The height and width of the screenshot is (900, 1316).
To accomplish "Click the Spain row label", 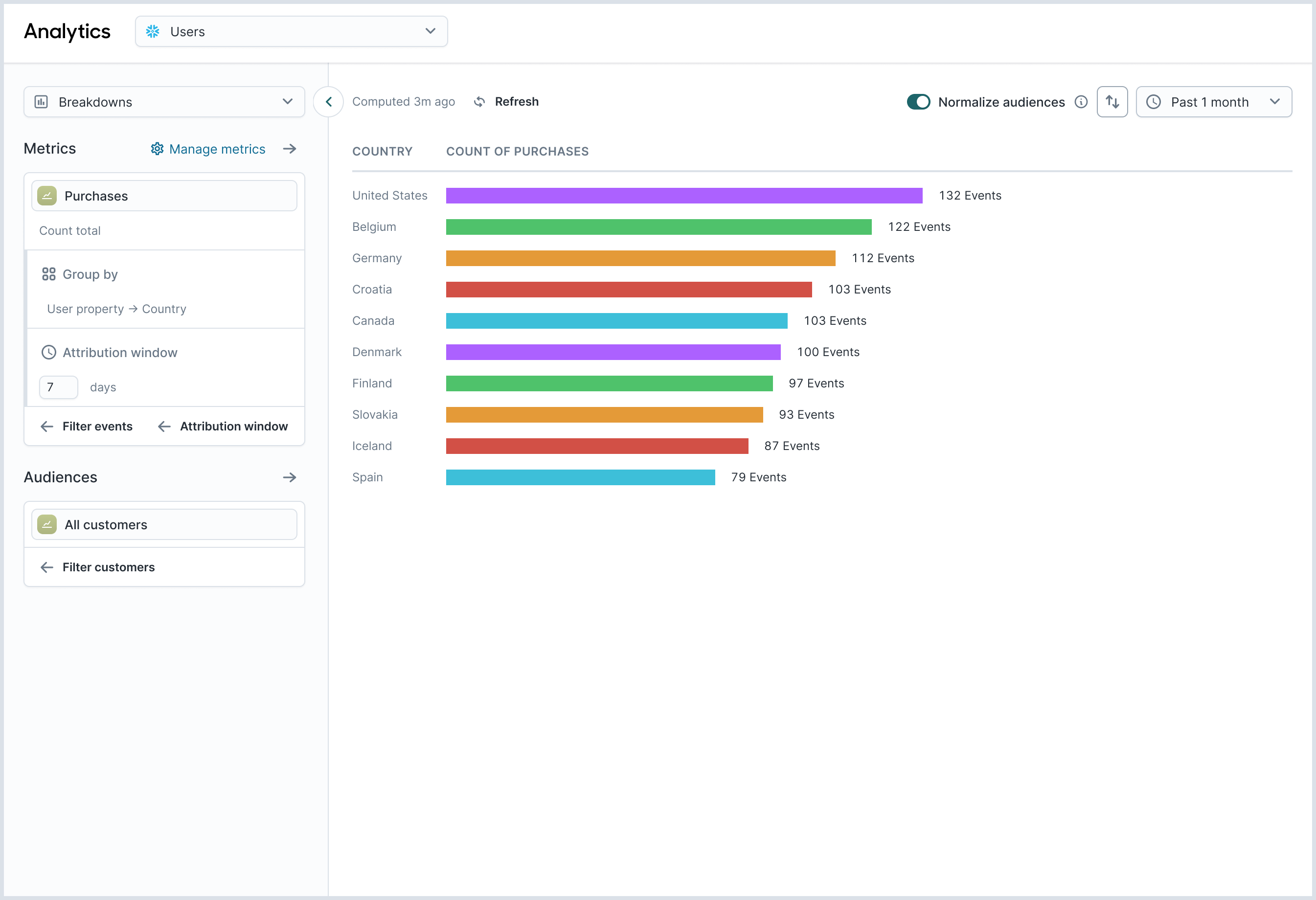I will click(x=367, y=477).
